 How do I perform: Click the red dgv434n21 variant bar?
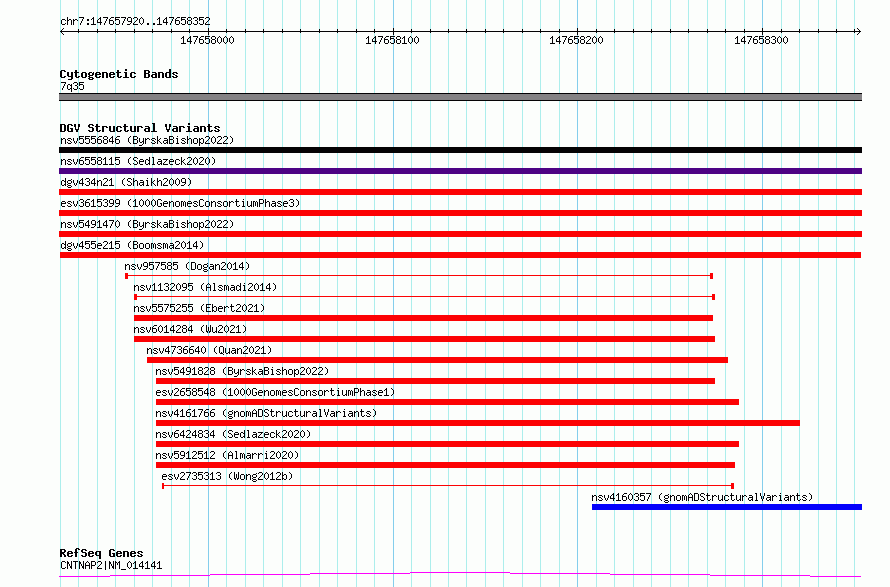pyautogui.click(x=460, y=192)
